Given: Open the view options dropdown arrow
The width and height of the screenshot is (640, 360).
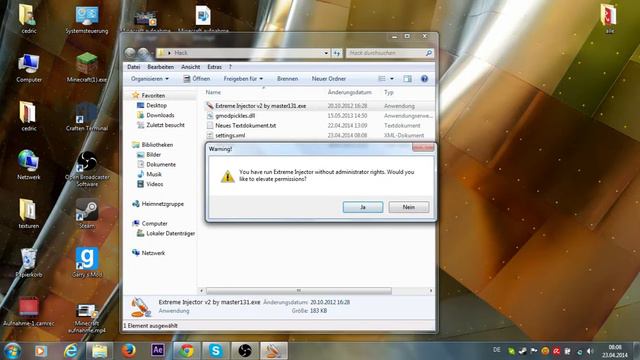Looking at the screenshot, I should pos(392,79).
